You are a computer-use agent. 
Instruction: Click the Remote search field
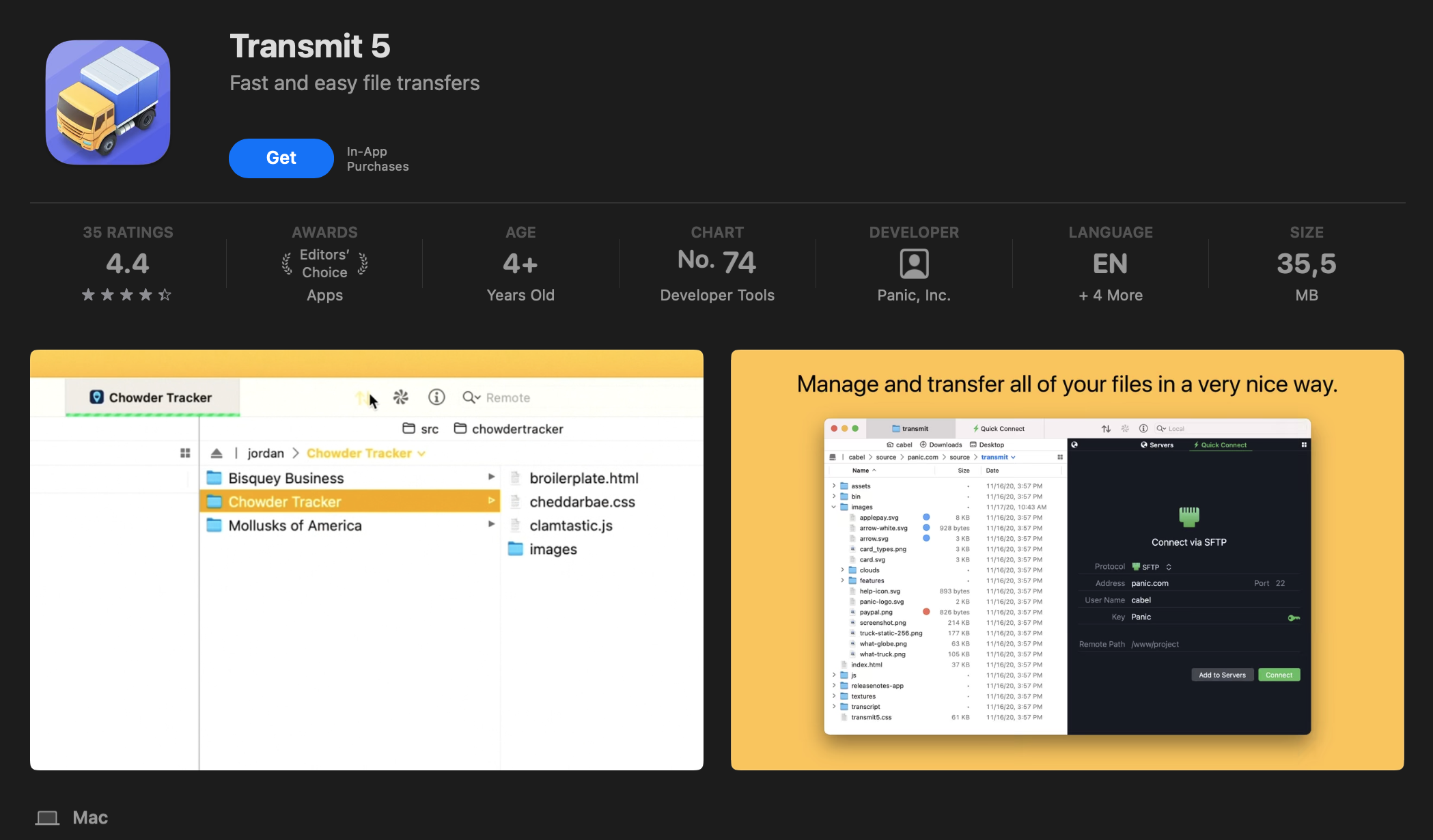click(507, 397)
